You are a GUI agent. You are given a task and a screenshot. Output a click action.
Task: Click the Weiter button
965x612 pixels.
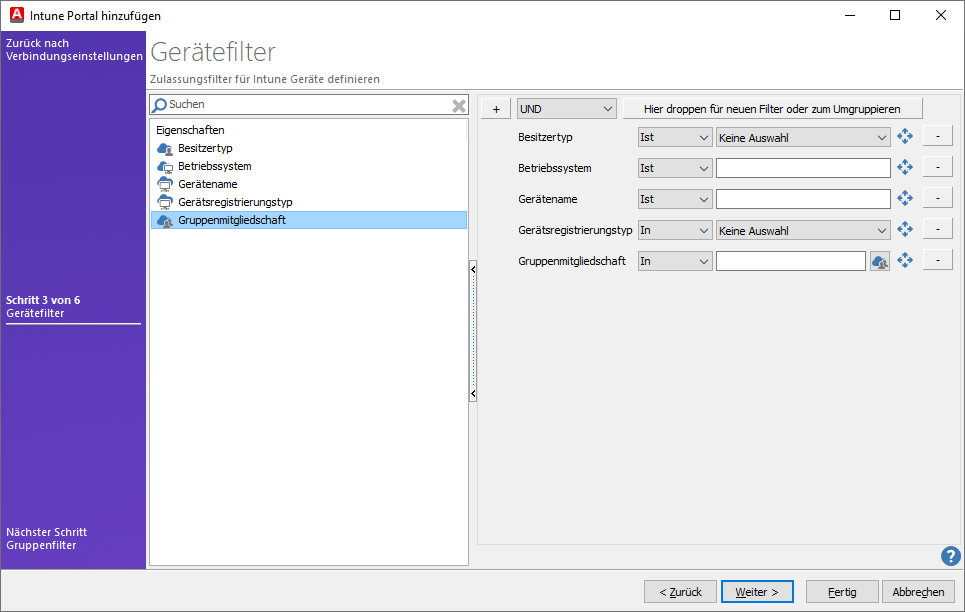tap(757, 592)
